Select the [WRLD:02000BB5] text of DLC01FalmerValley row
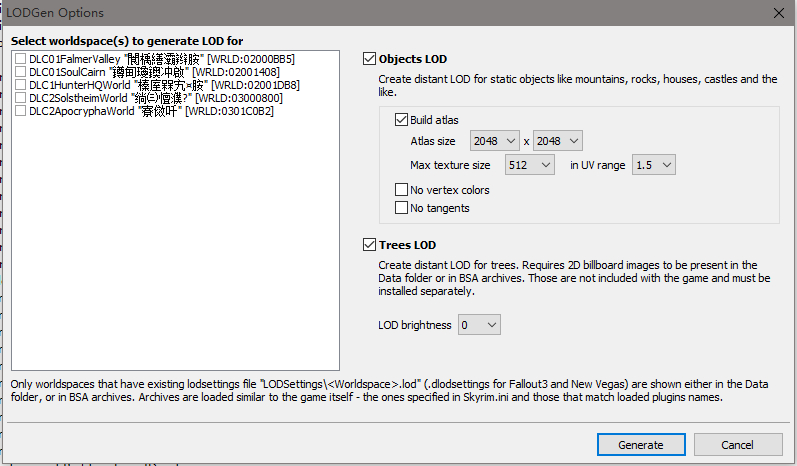This screenshot has width=797, height=466. [251, 59]
